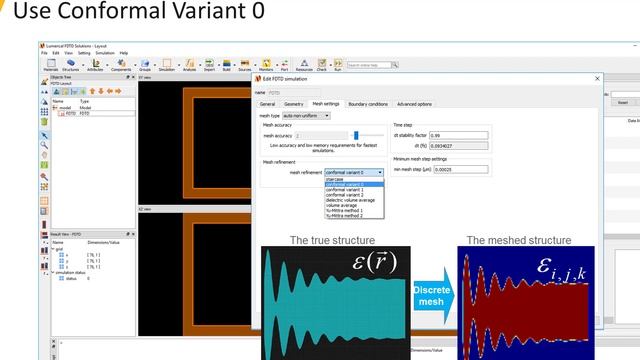640x360 pixels.
Task: Select the FDTD row in Objects Tree
Action: 96,113
